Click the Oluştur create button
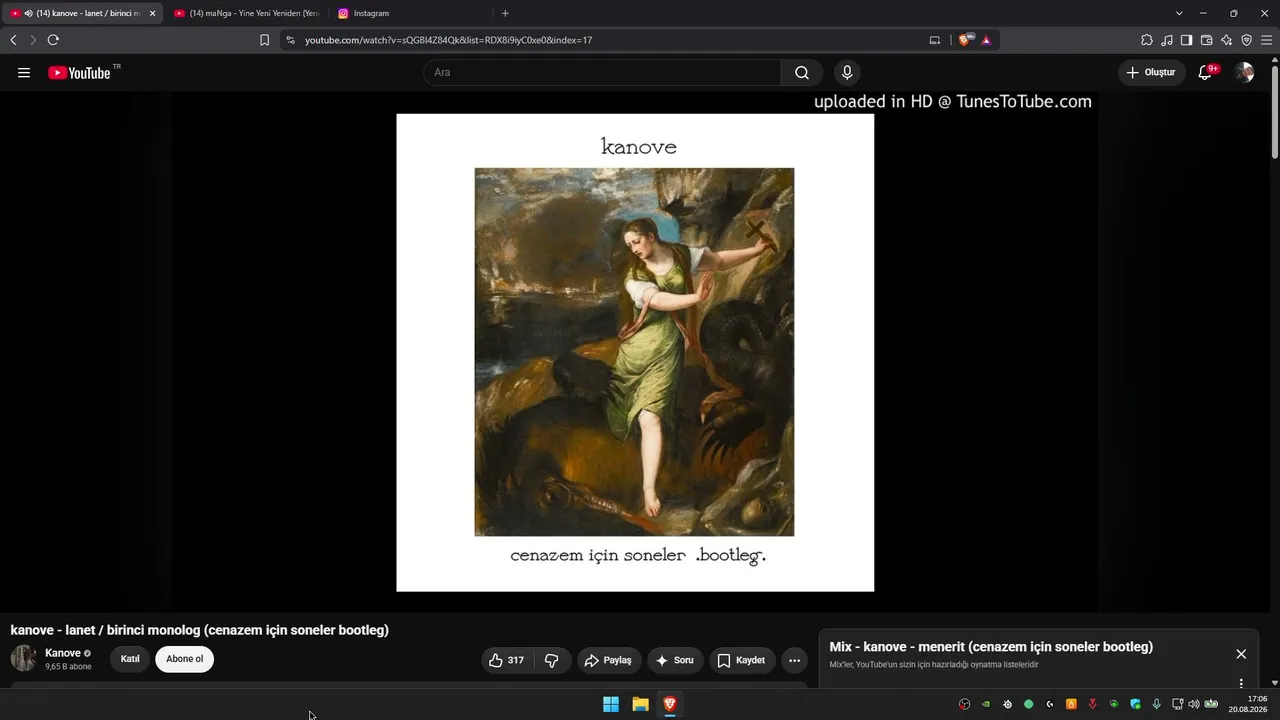Image resolution: width=1280 pixels, height=720 pixels. point(1151,72)
